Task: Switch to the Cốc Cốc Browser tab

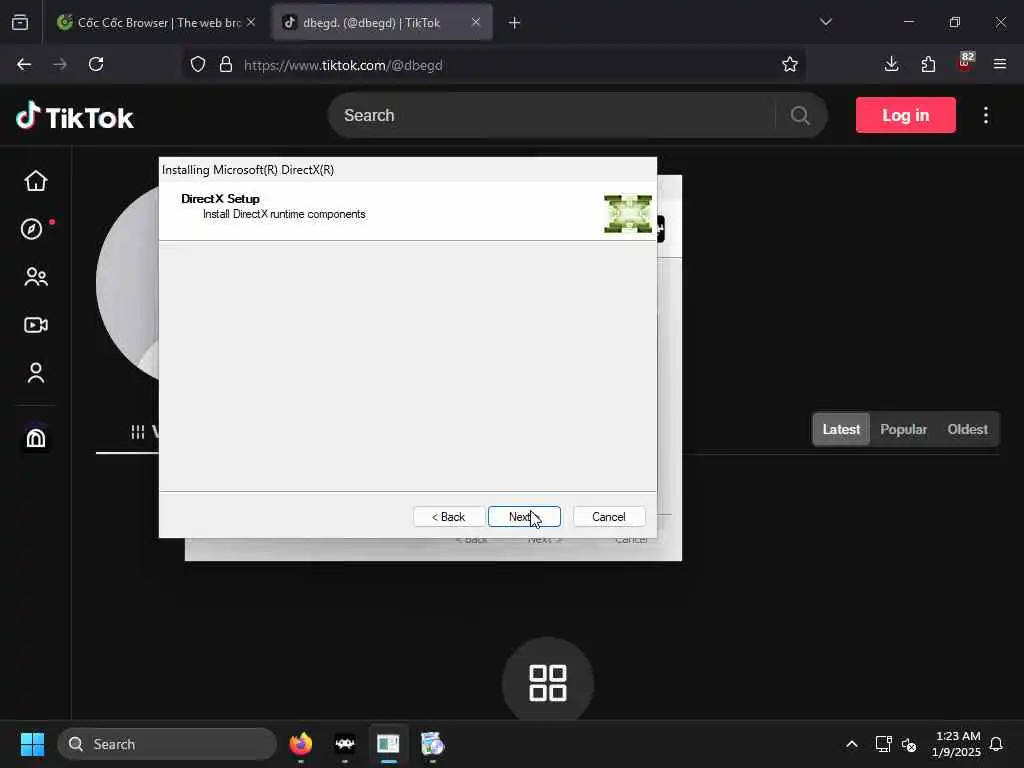Action: click(157, 23)
